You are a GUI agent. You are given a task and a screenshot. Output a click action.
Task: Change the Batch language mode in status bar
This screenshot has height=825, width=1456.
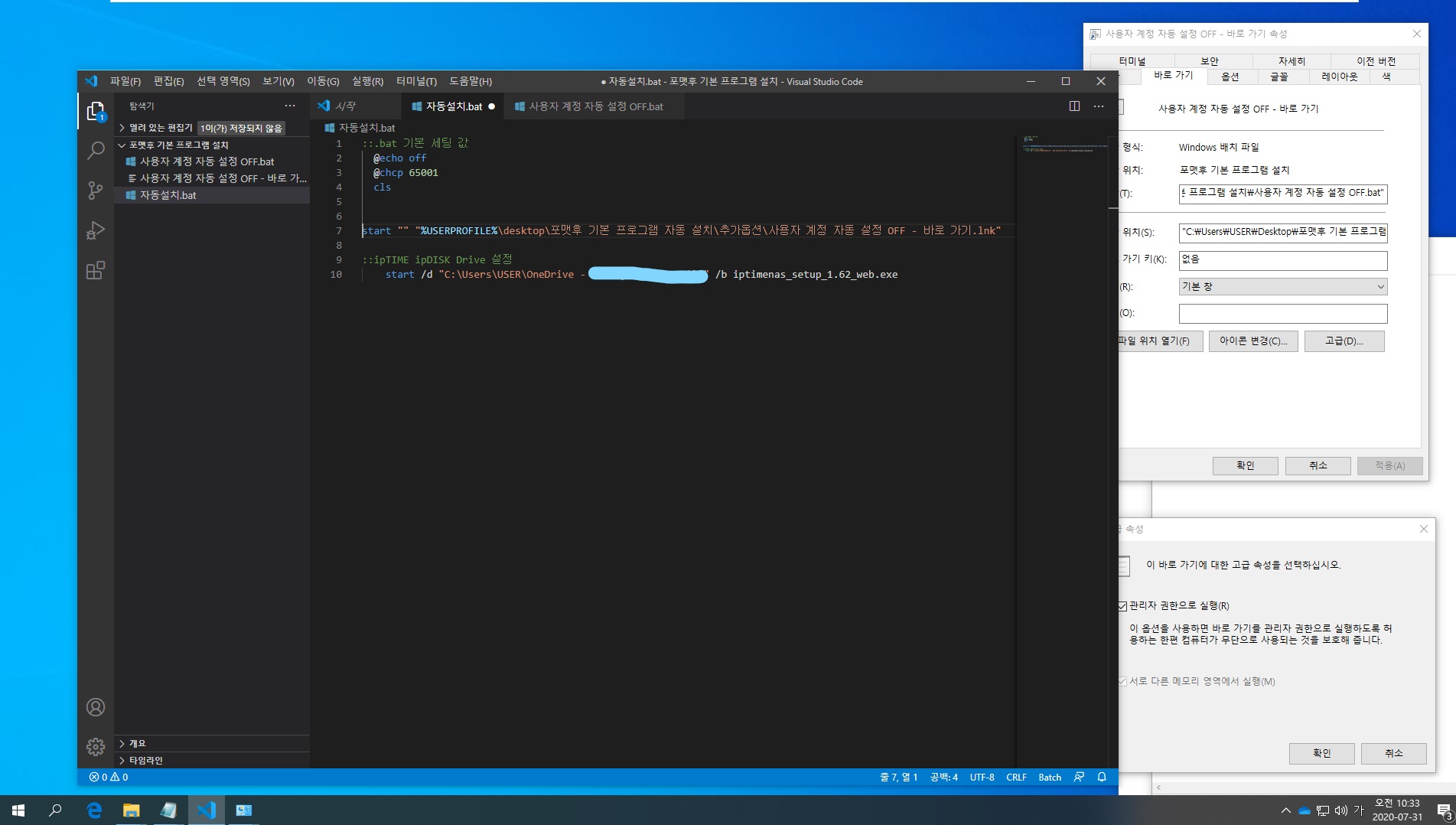[x=1049, y=777]
